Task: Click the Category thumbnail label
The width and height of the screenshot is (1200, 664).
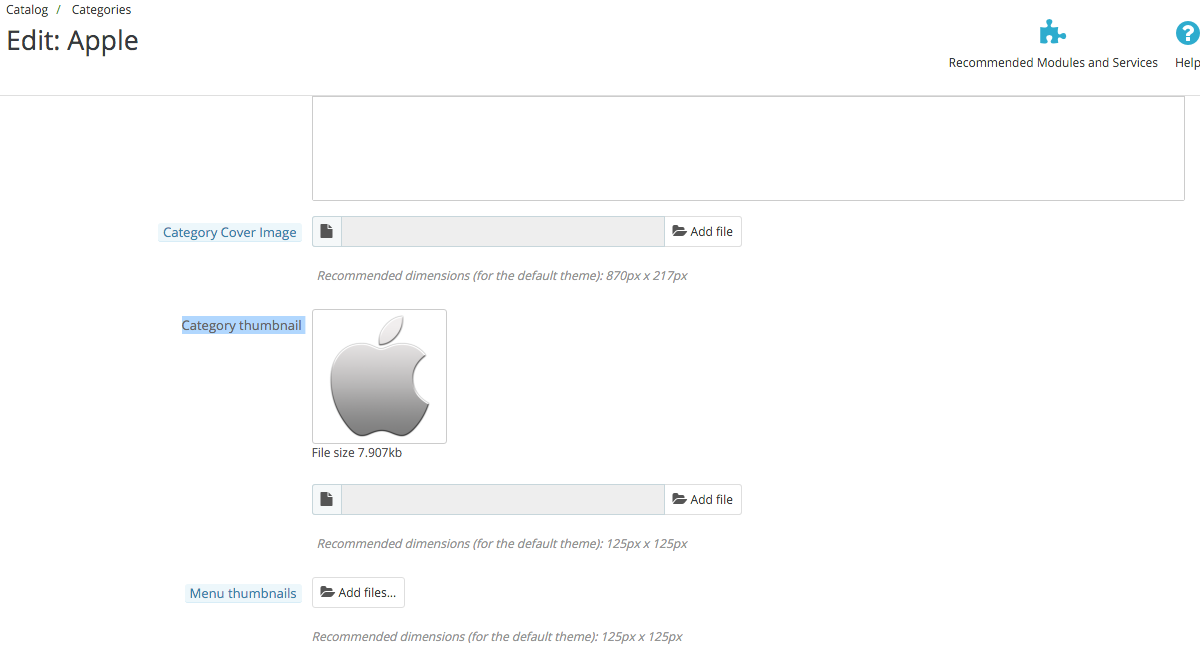Action: pos(242,325)
